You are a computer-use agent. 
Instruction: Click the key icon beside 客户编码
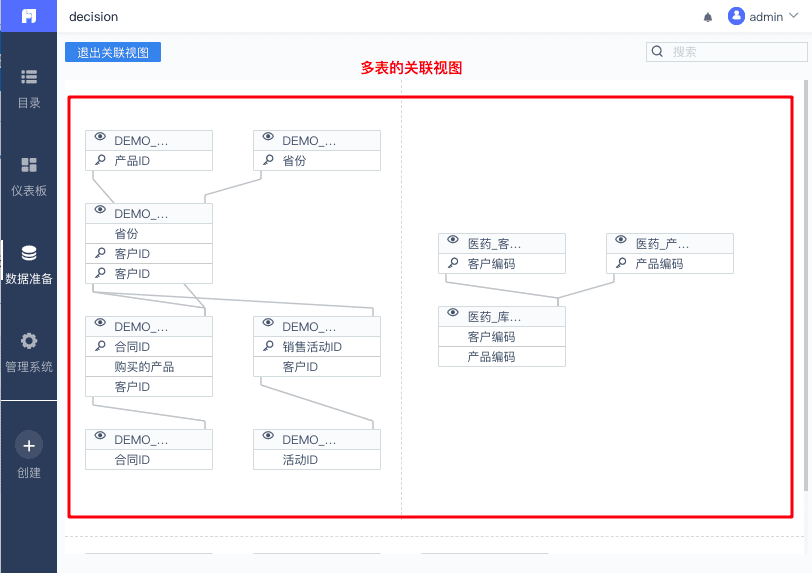(453, 263)
